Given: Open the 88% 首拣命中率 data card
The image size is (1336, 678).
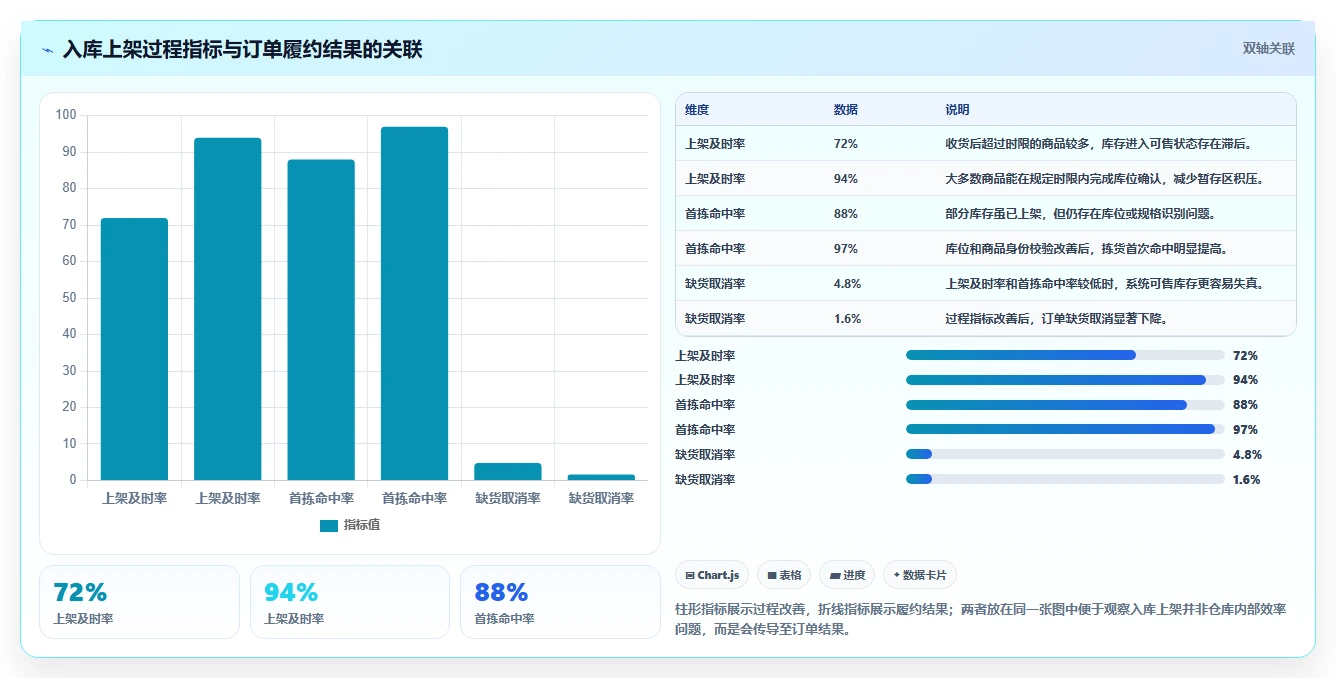Looking at the screenshot, I should 560,602.
